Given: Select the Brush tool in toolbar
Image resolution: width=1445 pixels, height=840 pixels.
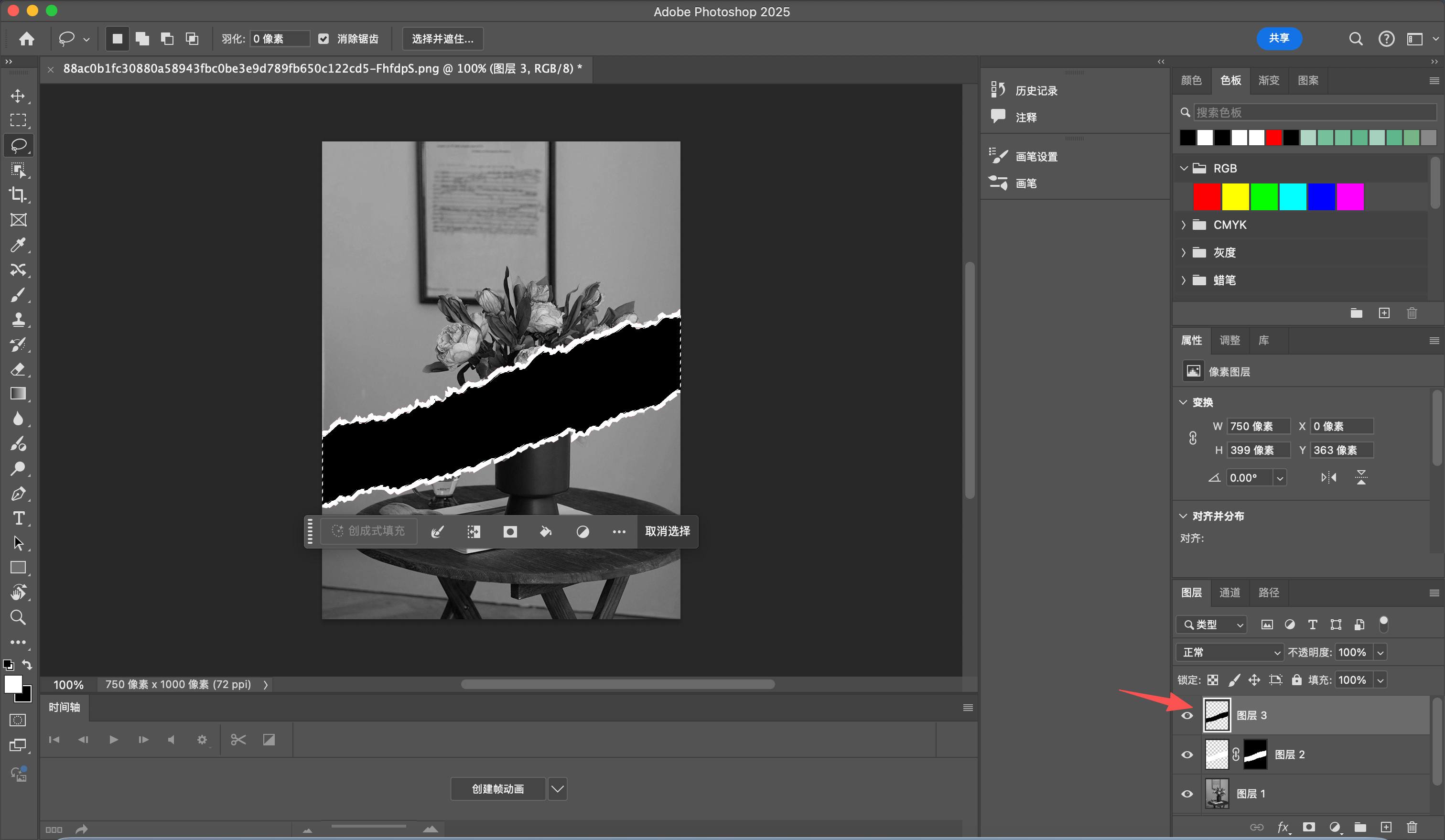Looking at the screenshot, I should 18,295.
